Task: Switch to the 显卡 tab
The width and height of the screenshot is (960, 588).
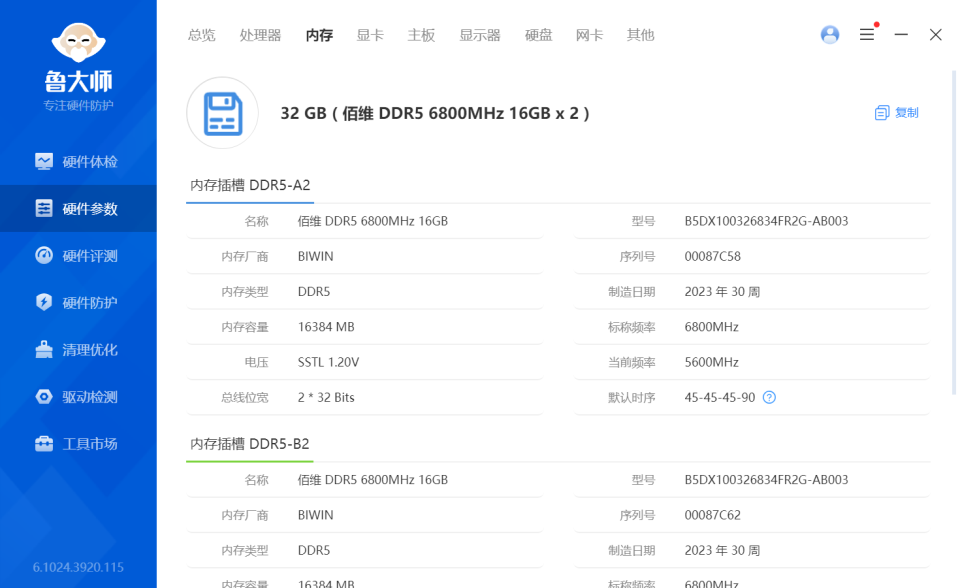Action: click(x=370, y=35)
